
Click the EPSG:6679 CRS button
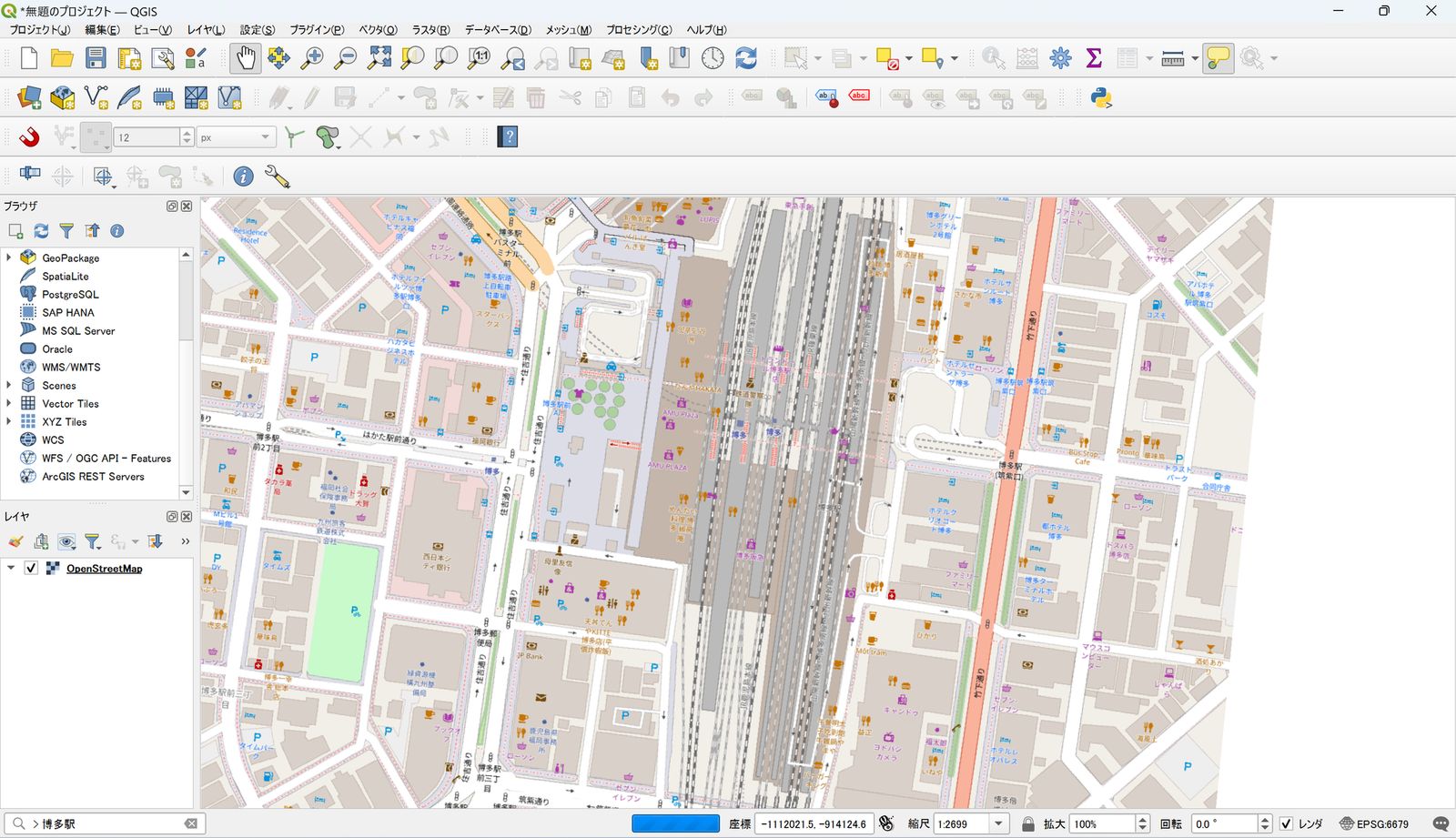1374,823
